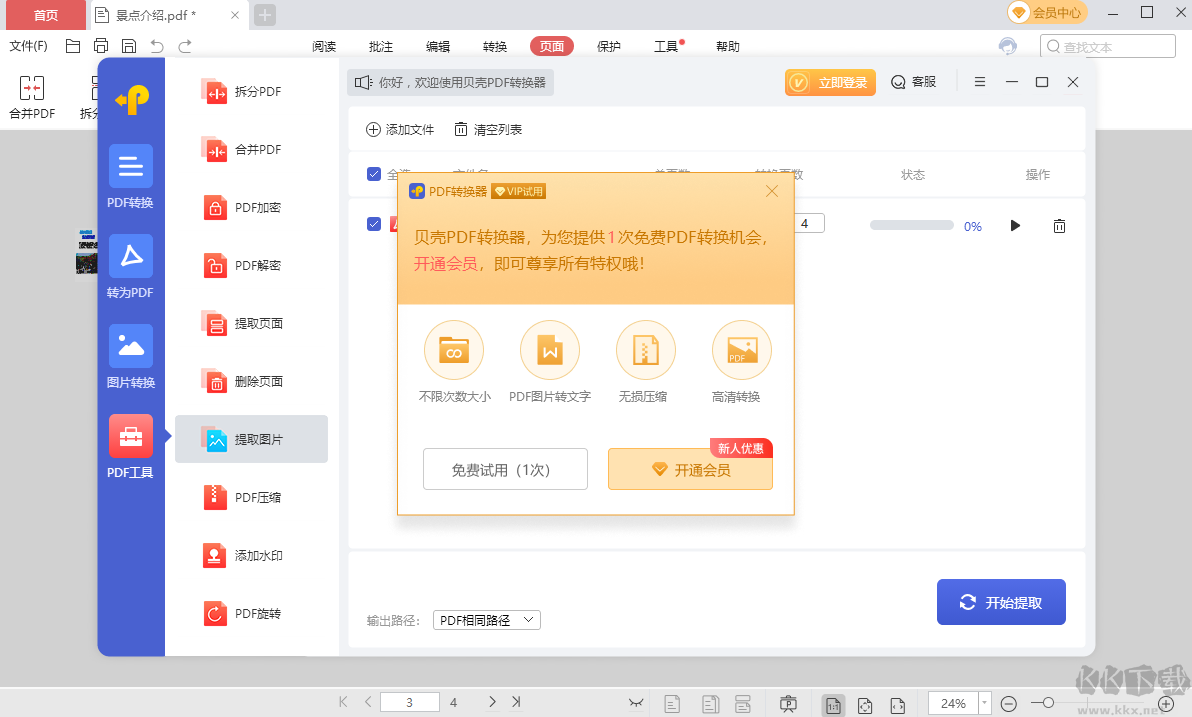Click the PDF图片转文字 feature icon
This screenshot has width=1192, height=717.
point(550,351)
